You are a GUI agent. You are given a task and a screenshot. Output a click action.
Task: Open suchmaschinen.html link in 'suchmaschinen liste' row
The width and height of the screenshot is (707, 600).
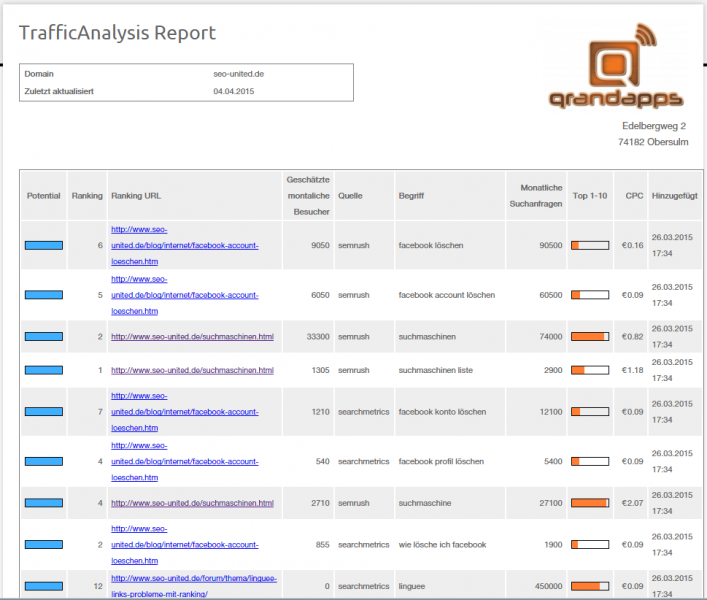[x=193, y=370]
